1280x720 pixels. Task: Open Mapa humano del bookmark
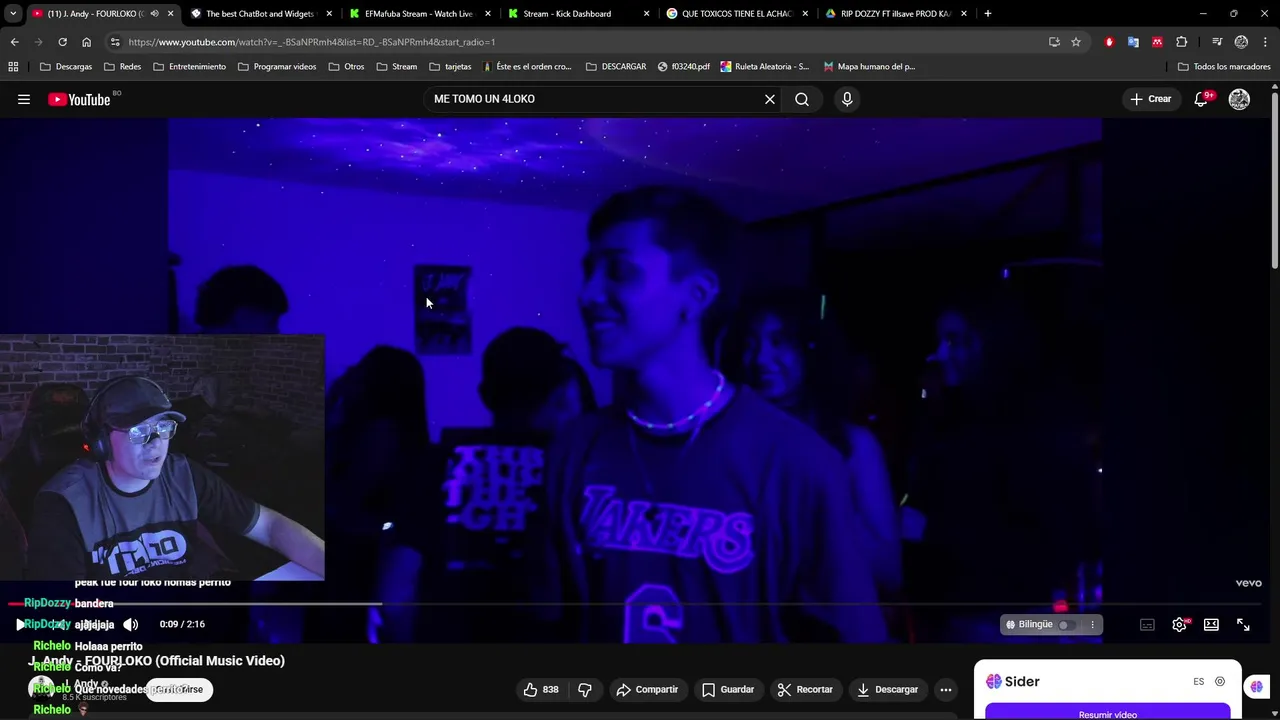(869, 67)
